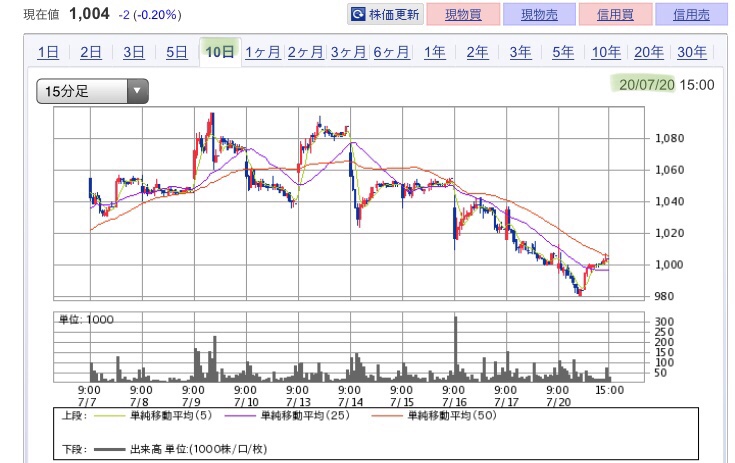View the 30年 long-term chart
735x463 pixels.
pos(692,52)
